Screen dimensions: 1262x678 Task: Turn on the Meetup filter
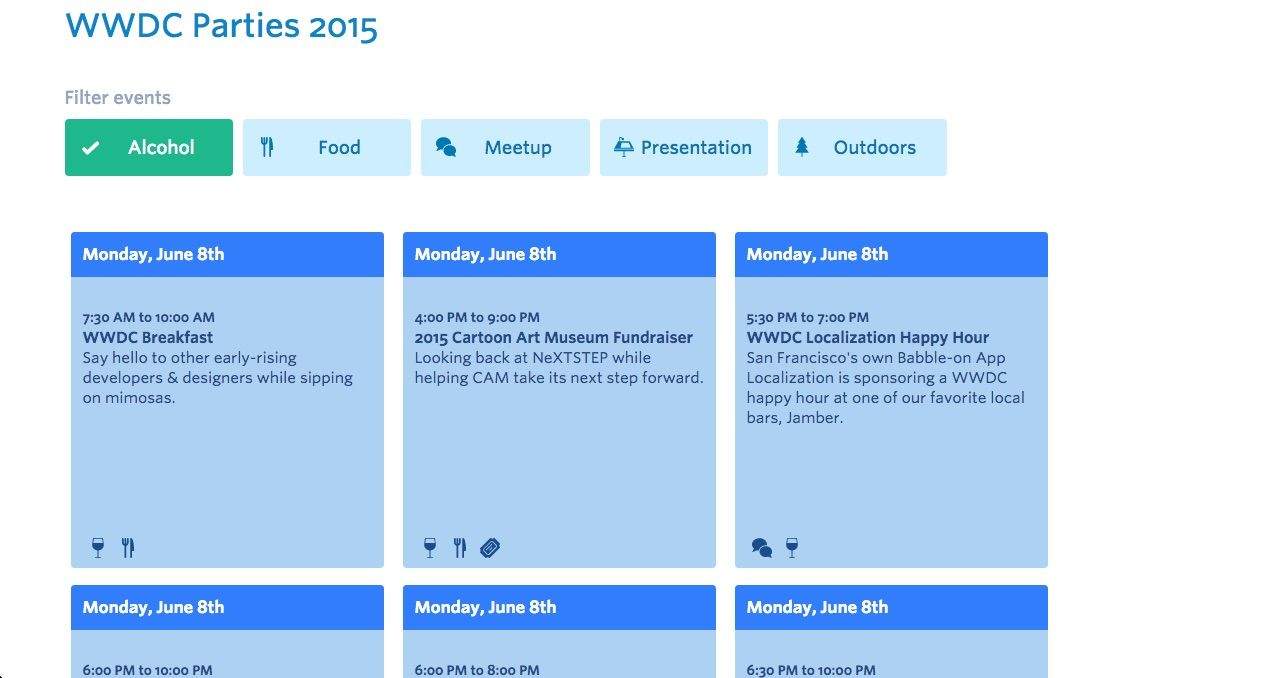505,148
